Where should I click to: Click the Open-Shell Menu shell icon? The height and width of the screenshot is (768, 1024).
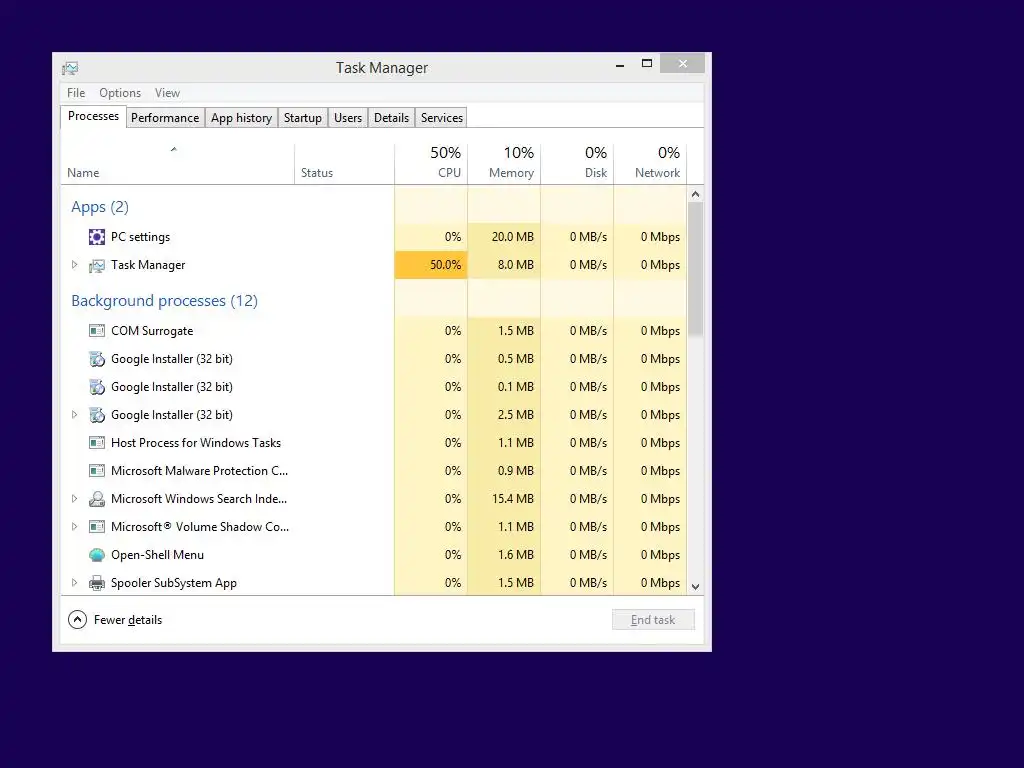[97, 555]
